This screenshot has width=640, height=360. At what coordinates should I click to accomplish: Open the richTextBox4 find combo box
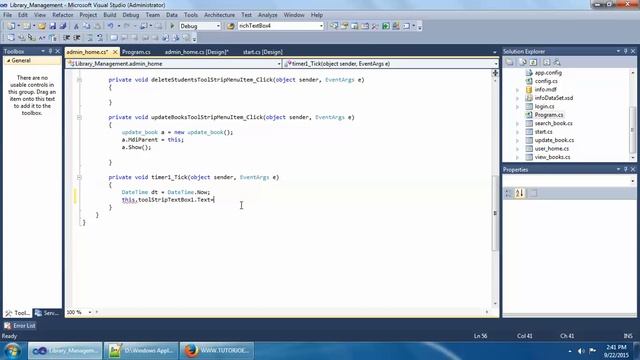[x=321, y=26]
